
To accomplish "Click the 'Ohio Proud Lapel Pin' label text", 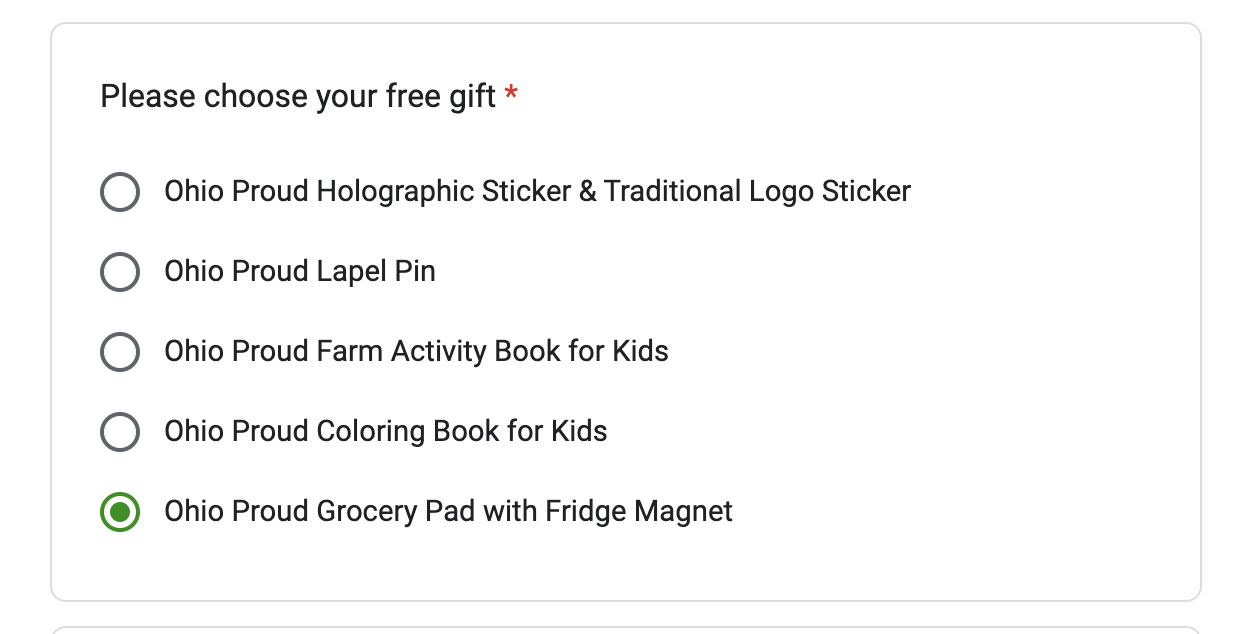I will tap(300, 272).
